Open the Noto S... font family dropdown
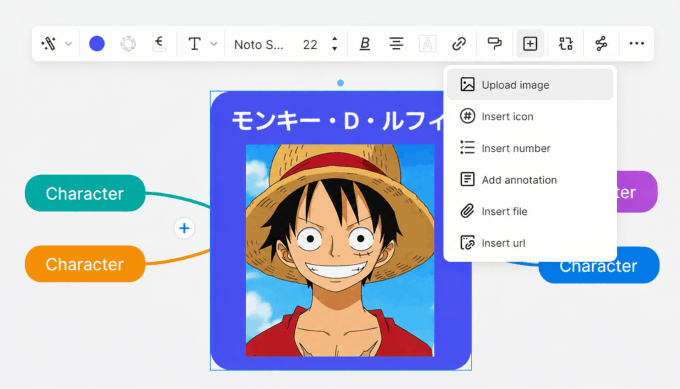Screen dimensions: 680x389 [x=259, y=44]
